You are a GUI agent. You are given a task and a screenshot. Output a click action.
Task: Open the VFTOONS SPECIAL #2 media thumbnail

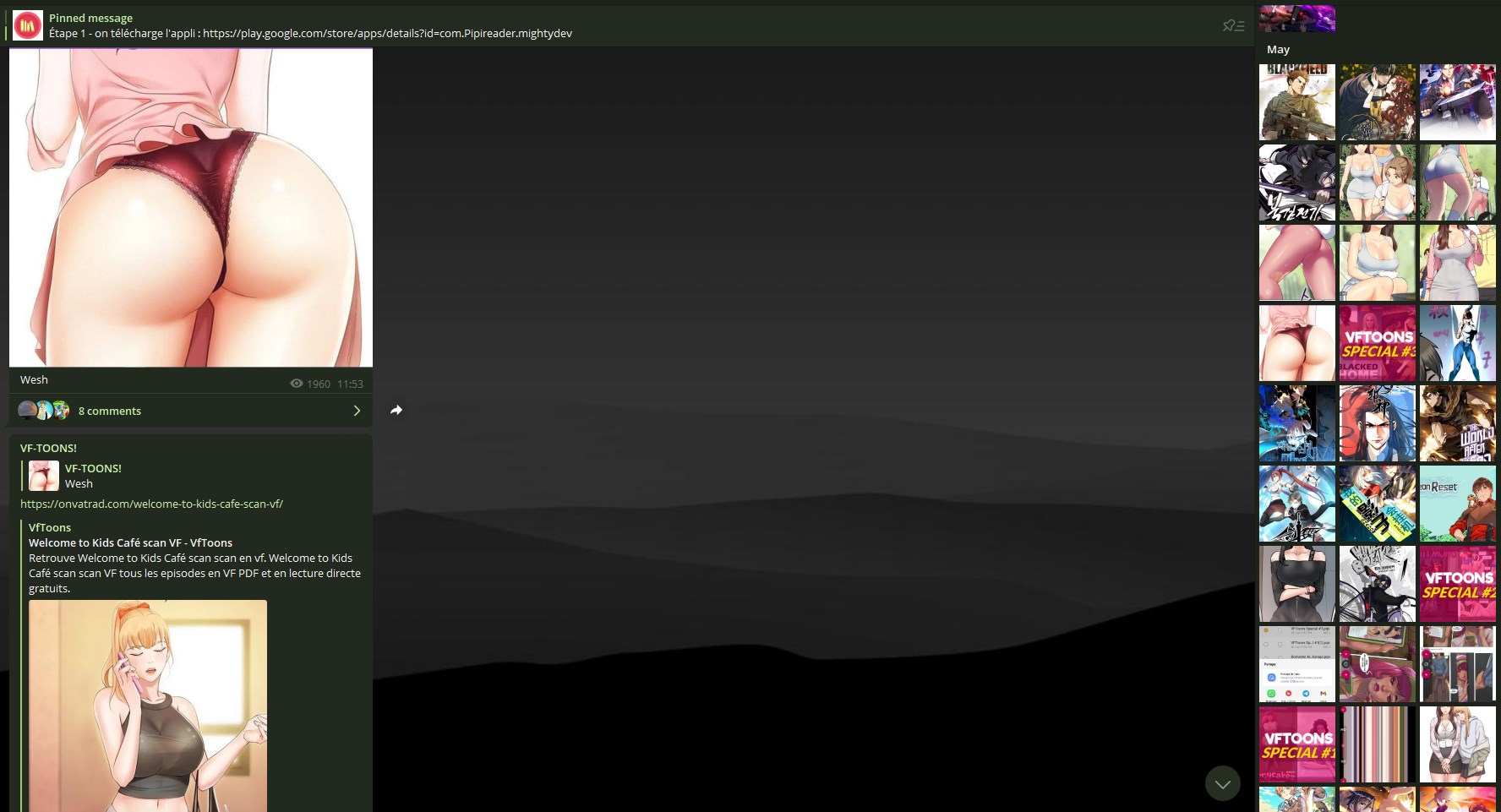1458,584
